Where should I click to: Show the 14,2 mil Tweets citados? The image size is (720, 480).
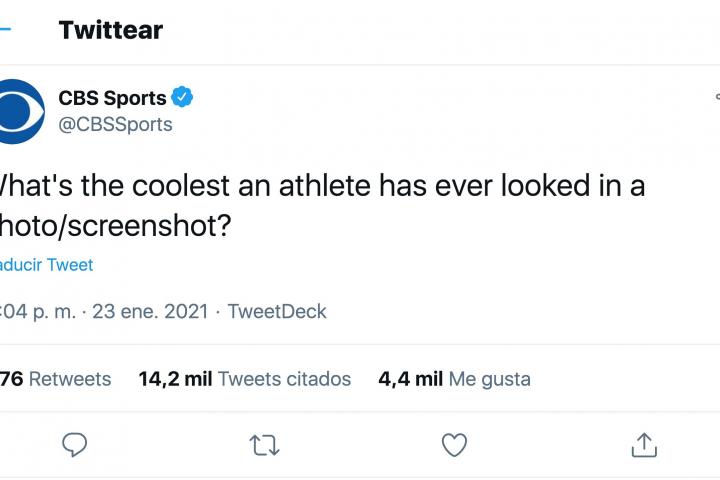coord(245,379)
